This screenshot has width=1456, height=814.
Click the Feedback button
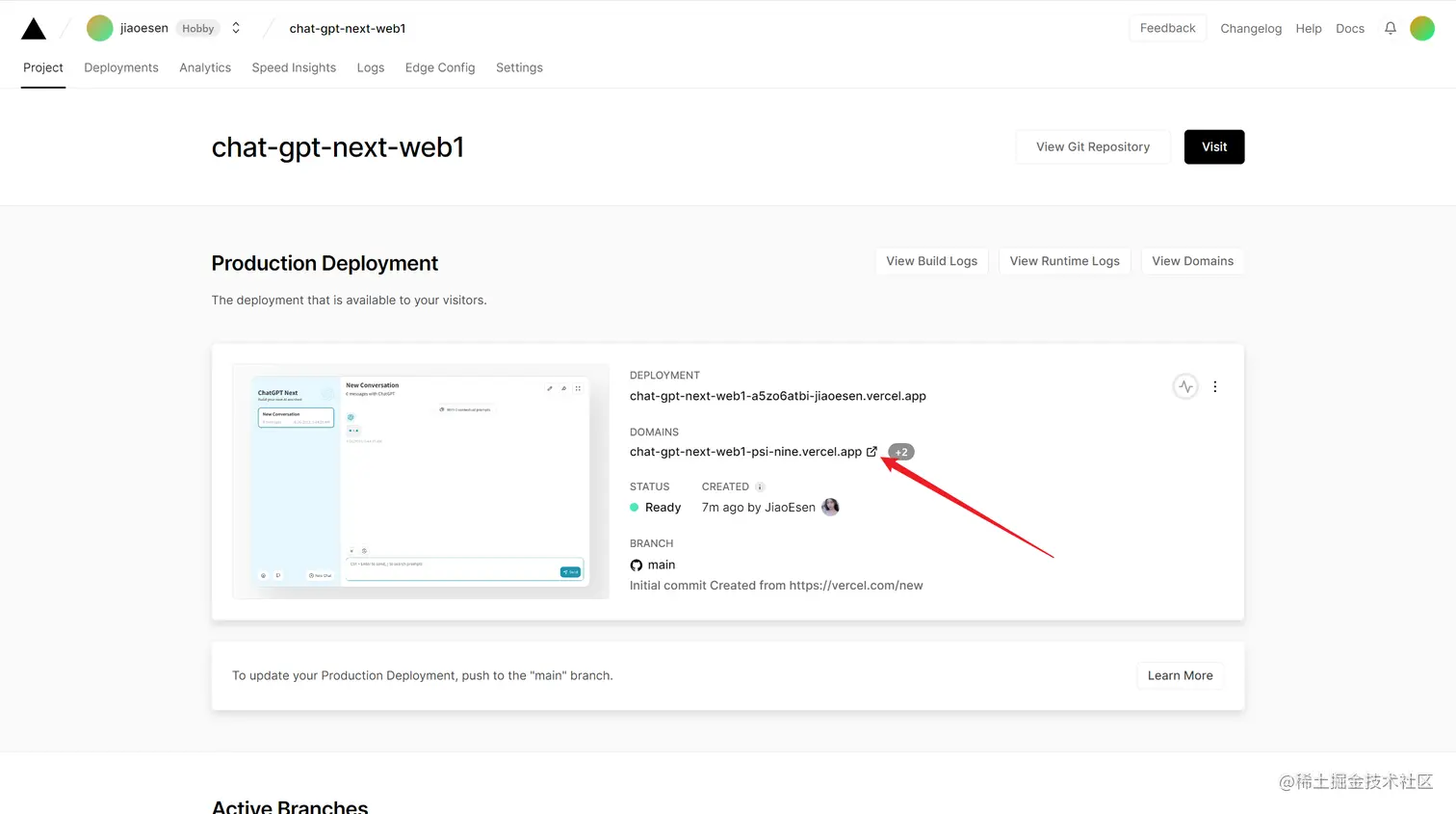pyautogui.click(x=1167, y=28)
